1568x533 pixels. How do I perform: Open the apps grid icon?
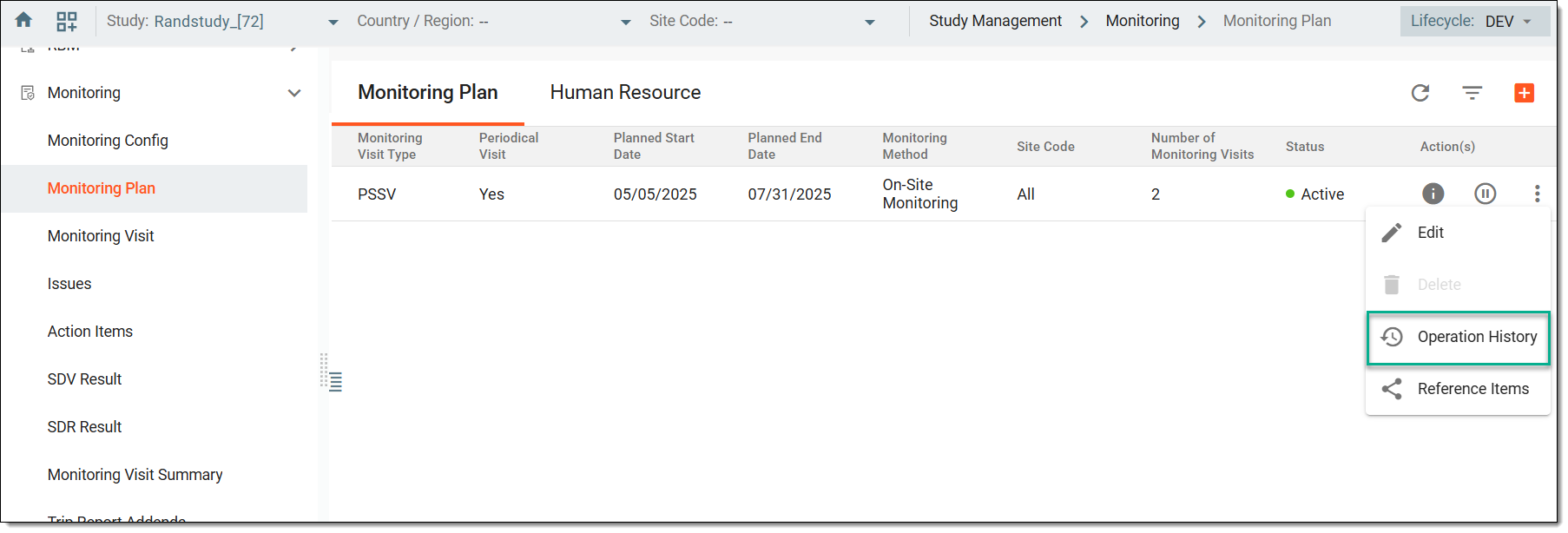(x=67, y=21)
